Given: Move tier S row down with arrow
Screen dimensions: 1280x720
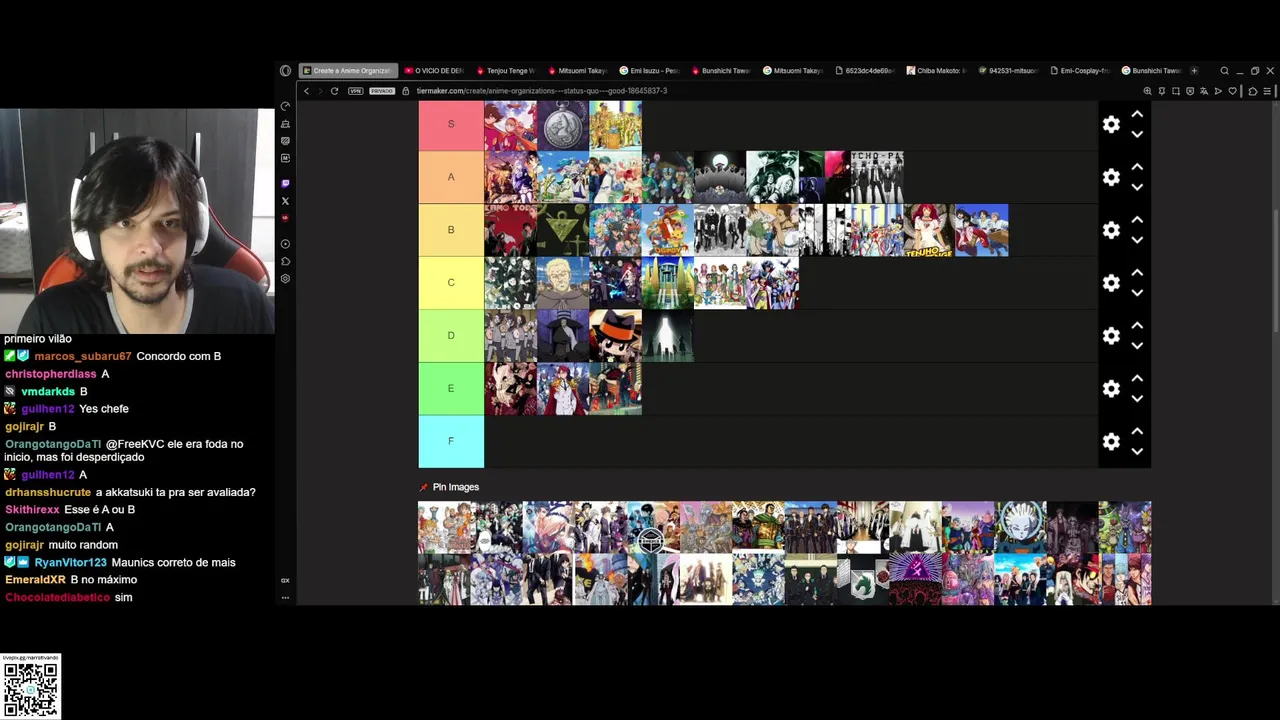Looking at the screenshot, I should click(1137, 134).
